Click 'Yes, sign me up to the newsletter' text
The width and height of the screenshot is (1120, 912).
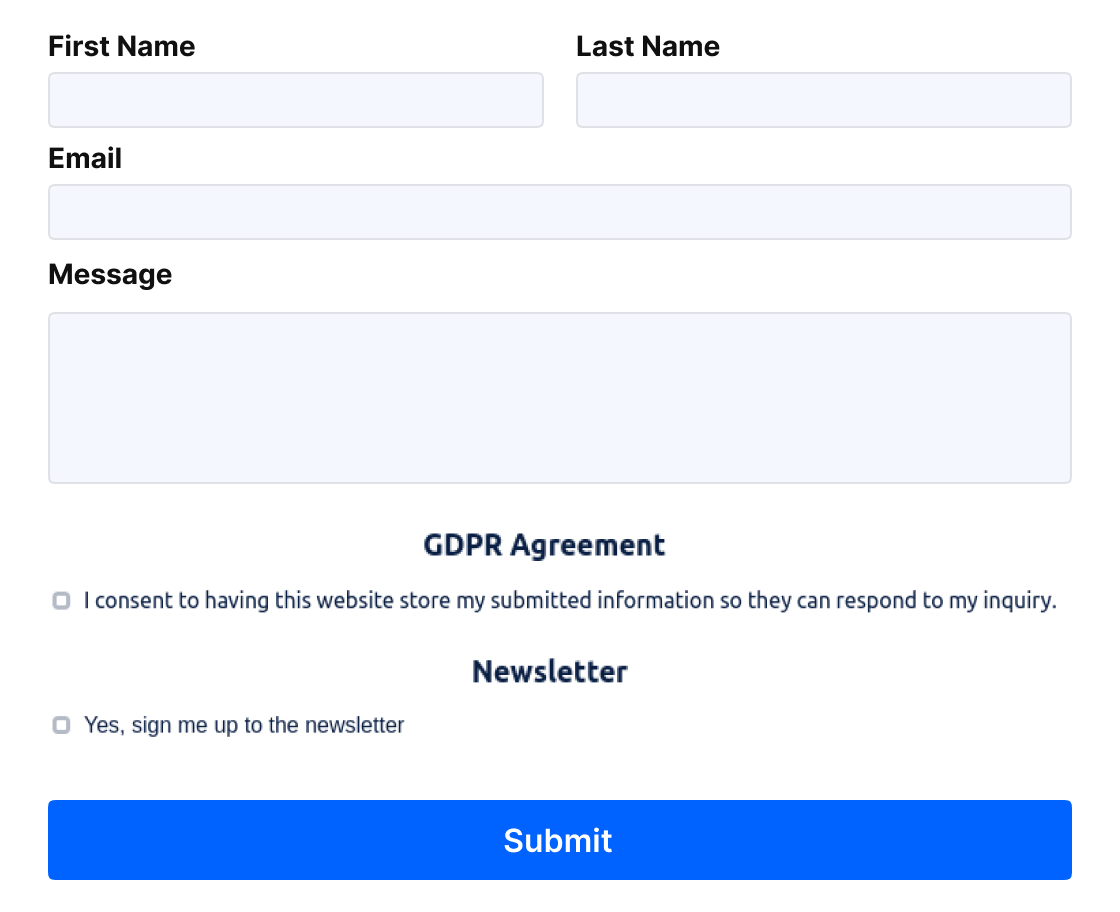click(244, 725)
